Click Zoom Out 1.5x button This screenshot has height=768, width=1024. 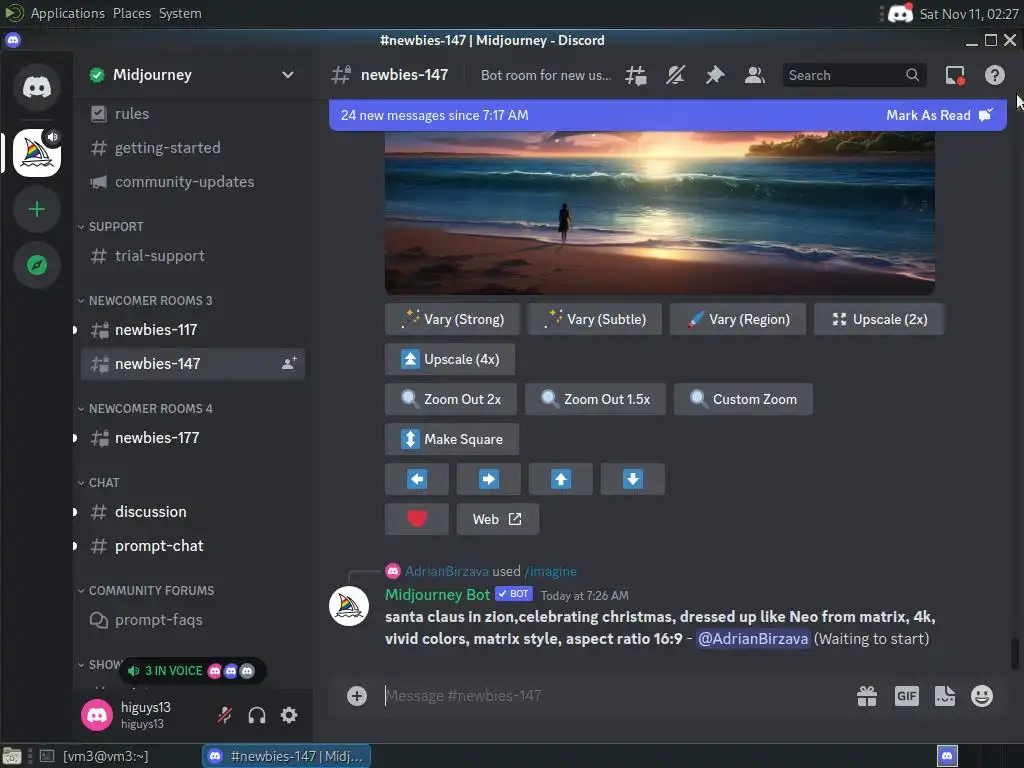pyautogui.click(x=595, y=399)
